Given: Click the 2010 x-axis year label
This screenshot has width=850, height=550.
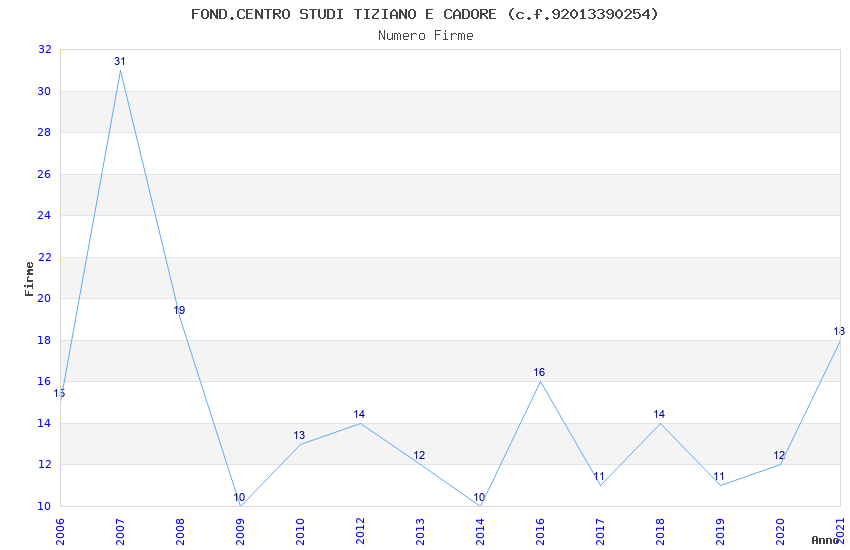Looking at the screenshot, I should pos(300,531).
